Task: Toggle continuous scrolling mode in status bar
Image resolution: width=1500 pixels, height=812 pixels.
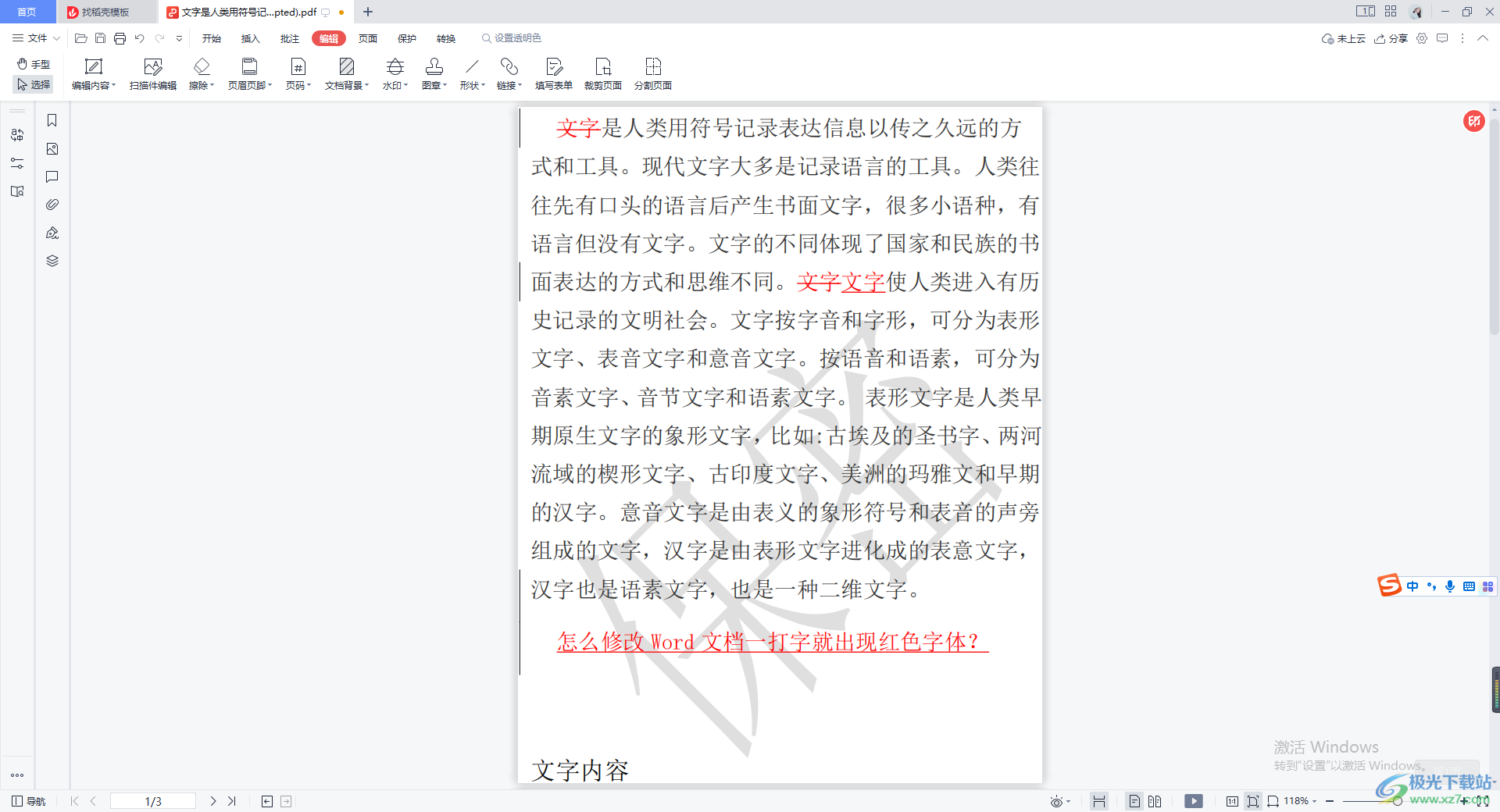Action: (x=1099, y=801)
